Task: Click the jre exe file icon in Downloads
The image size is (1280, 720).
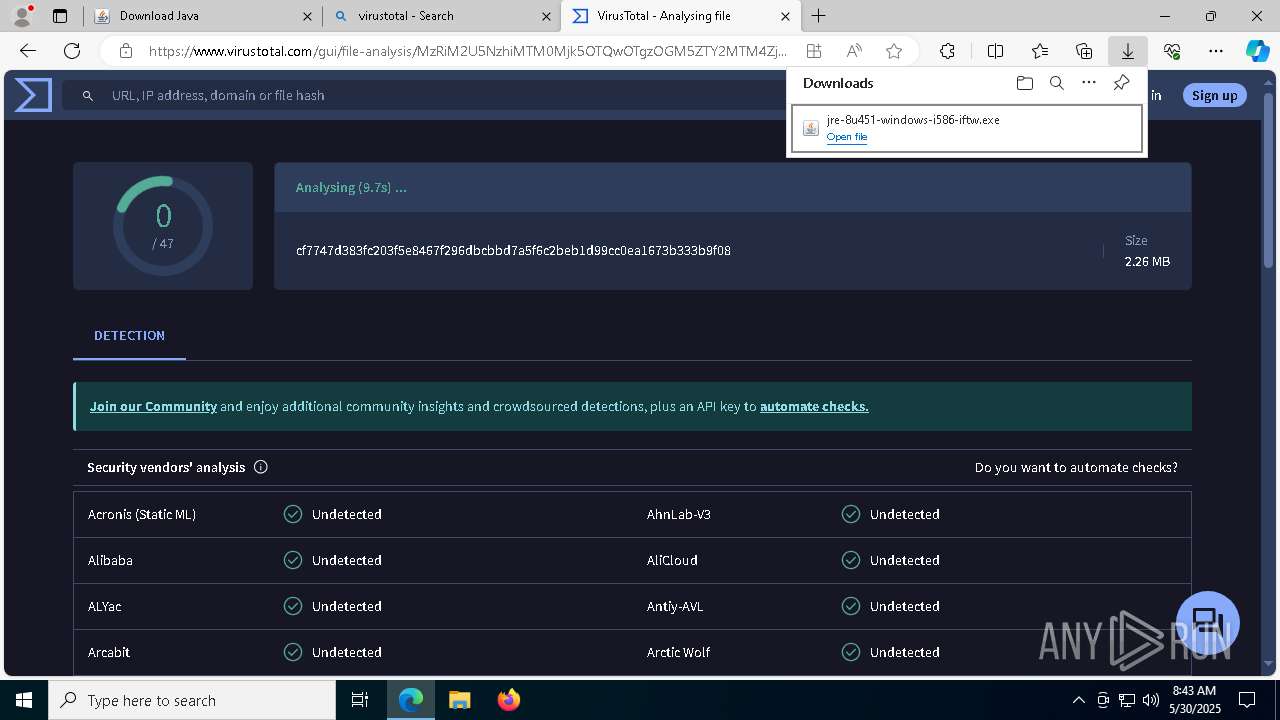Action: point(811,128)
